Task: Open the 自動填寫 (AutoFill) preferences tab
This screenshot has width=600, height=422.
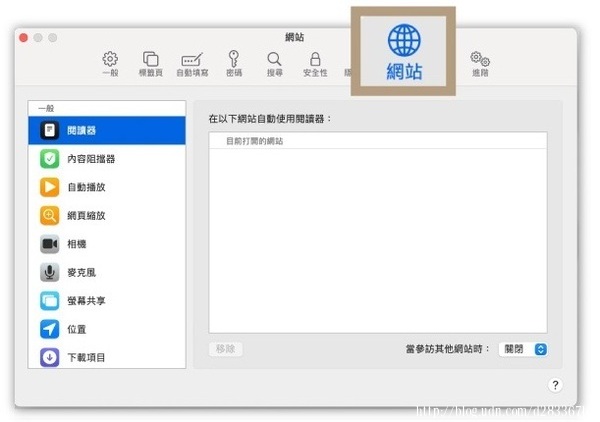Action: tap(192, 64)
